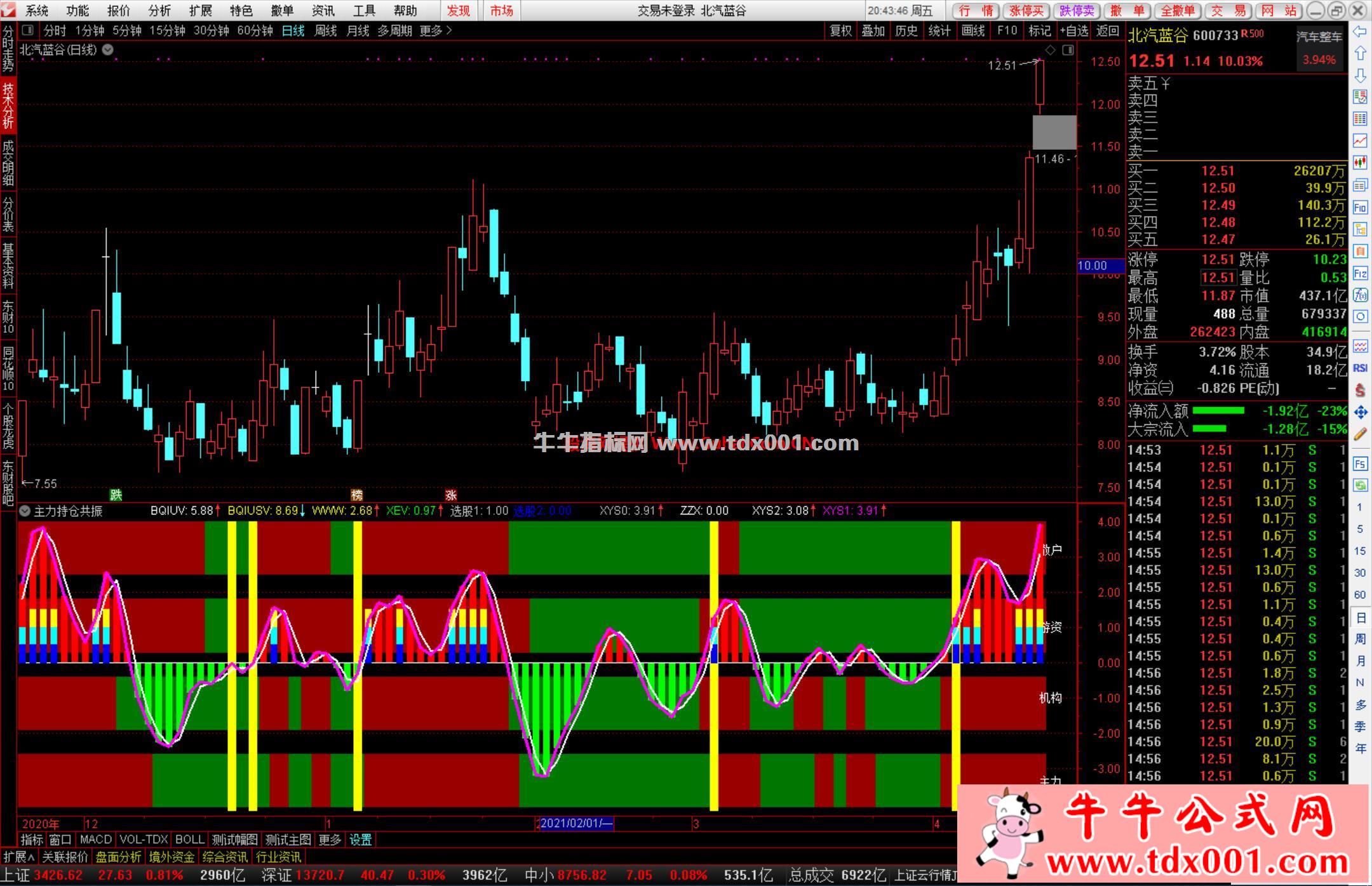The height and width of the screenshot is (886, 1372).
Task: Click the 复权 button above chart
Action: (x=840, y=30)
